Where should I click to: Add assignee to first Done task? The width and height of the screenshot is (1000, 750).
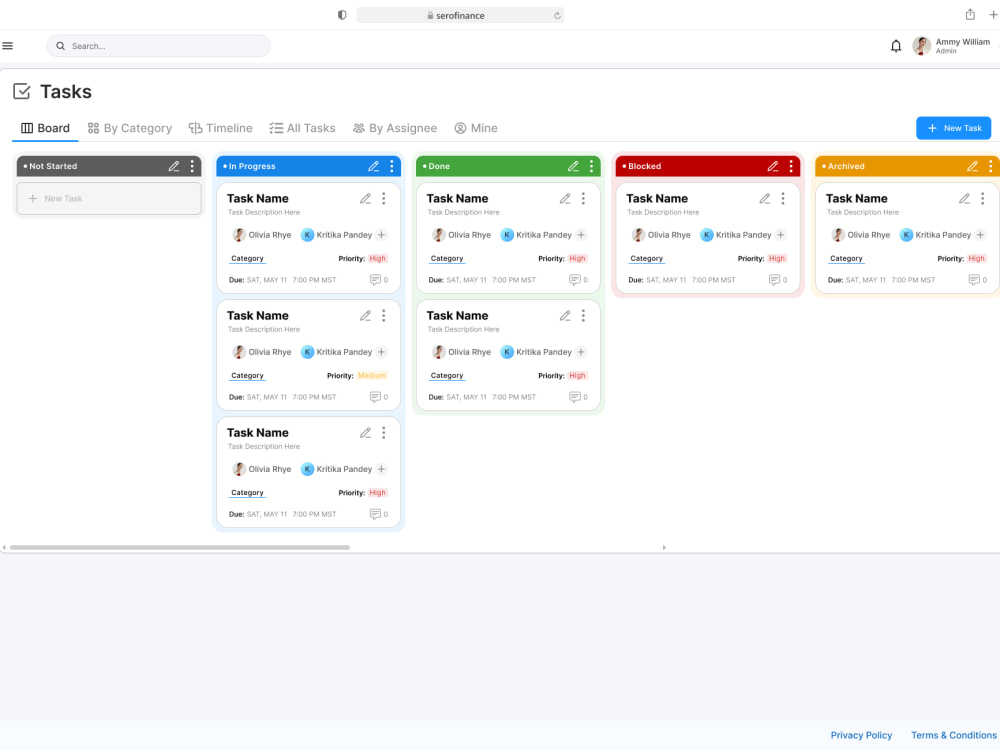(x=581, y=235)
